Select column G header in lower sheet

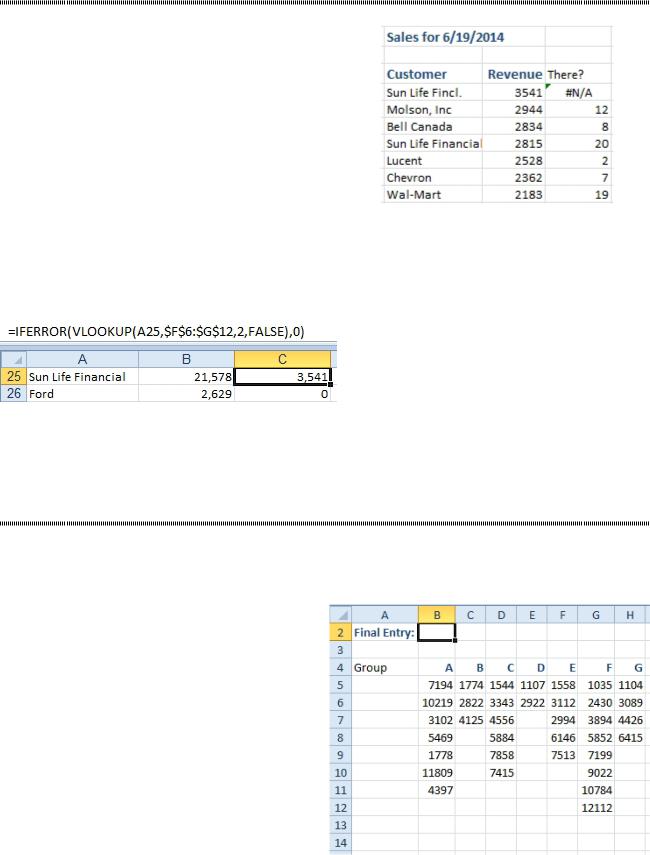click(595, 615)
